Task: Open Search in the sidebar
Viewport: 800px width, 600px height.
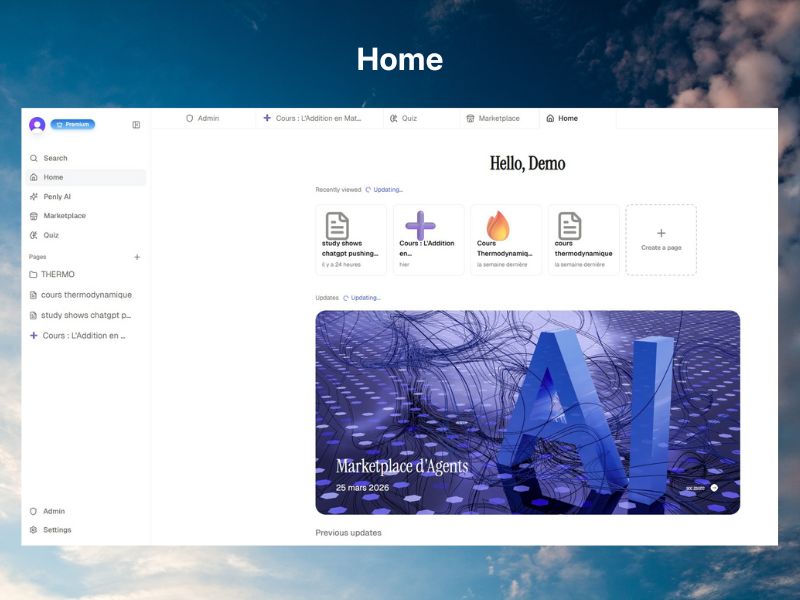Action: [x=55, y=158]
